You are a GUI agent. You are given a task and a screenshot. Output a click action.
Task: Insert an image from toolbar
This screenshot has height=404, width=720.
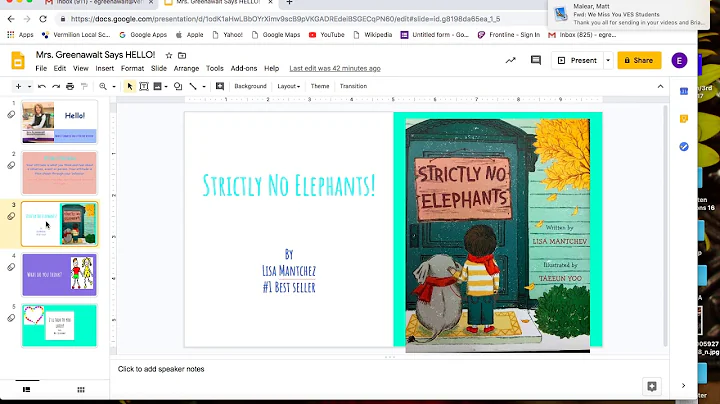click(x=158, y=86)
